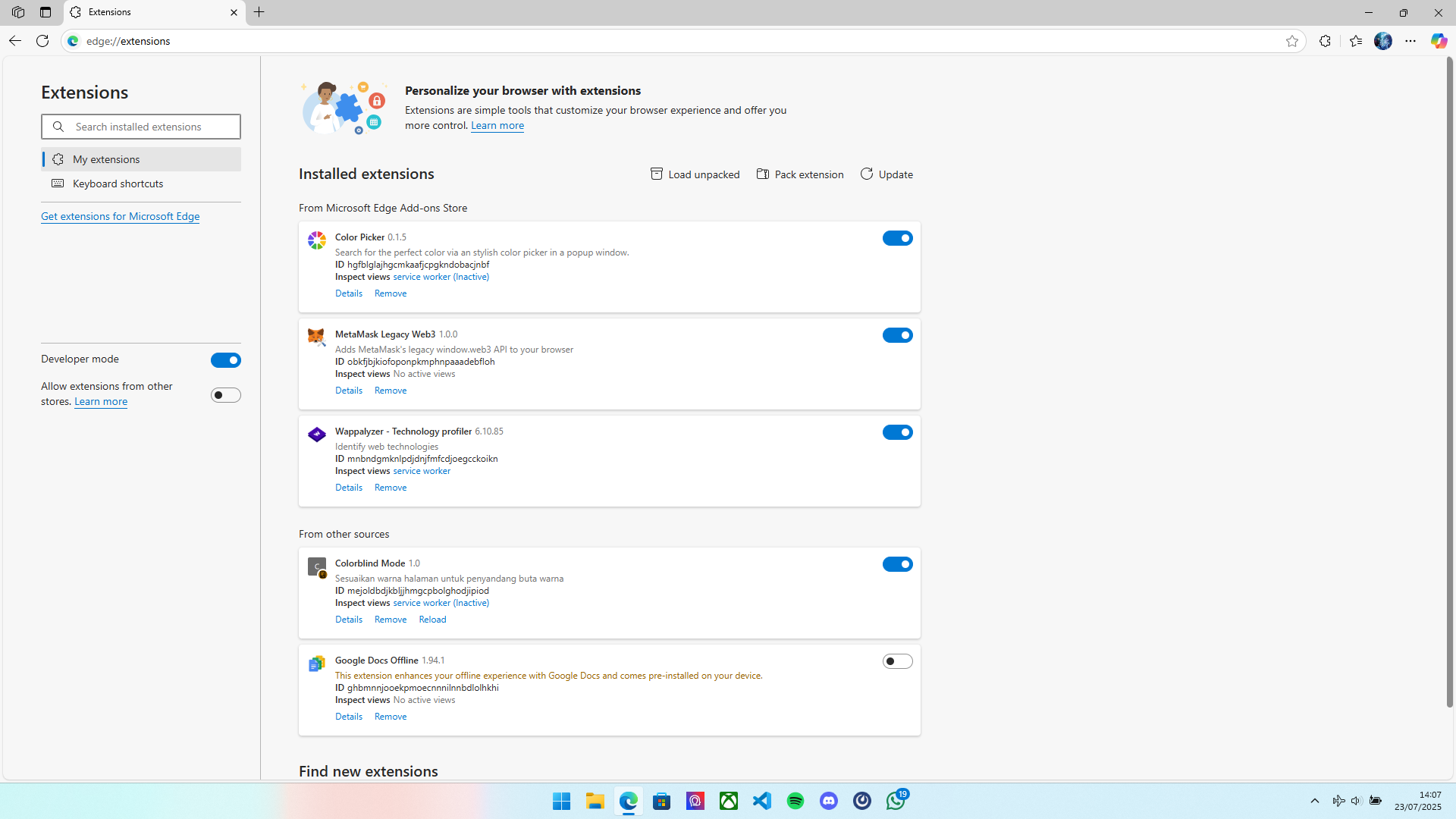This screenshot has height=819, width=1456.
Task: Click the Color Picker extension icon
Action: click(317, 240)
